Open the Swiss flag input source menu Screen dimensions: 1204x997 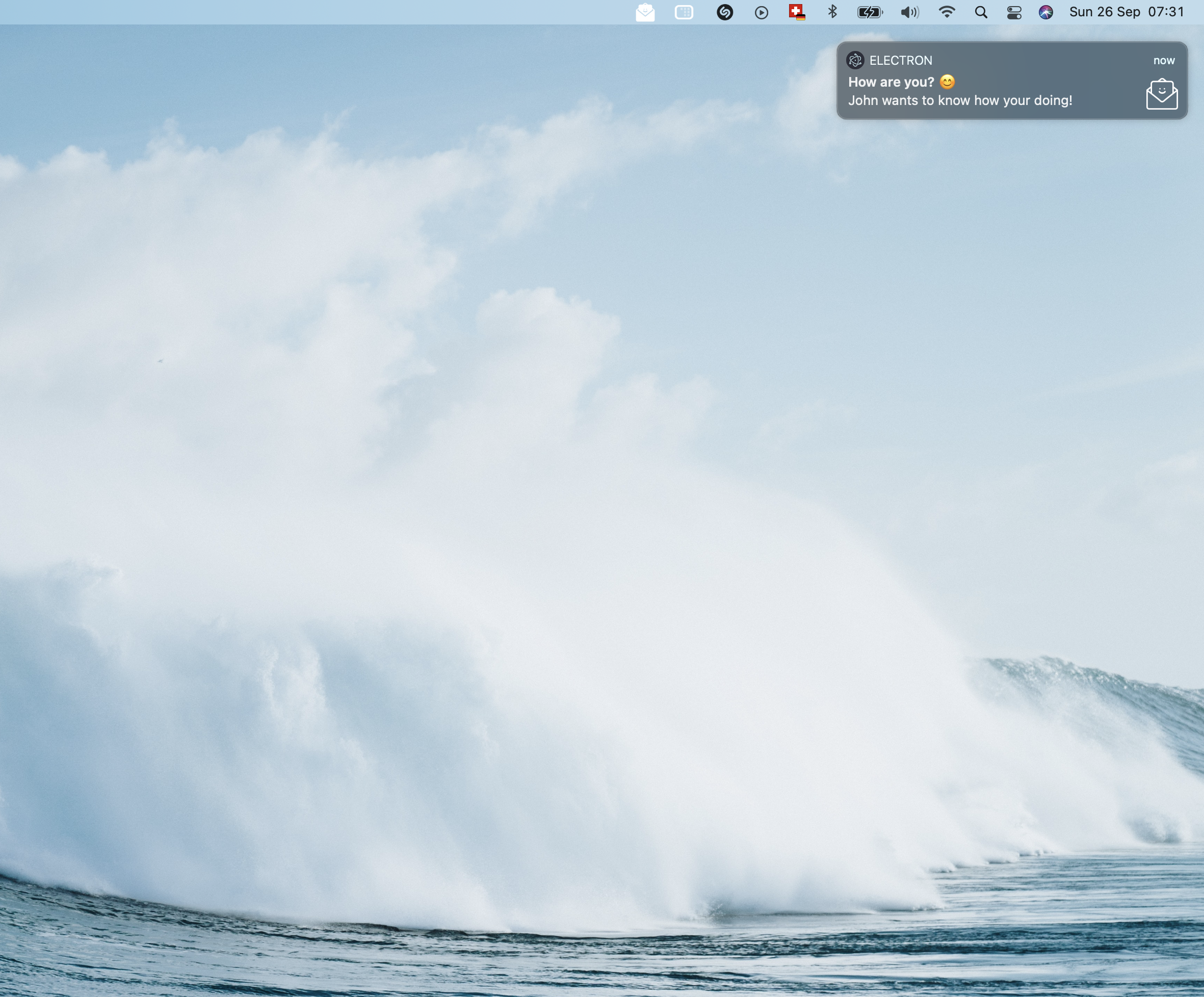(x=797, y=12)
